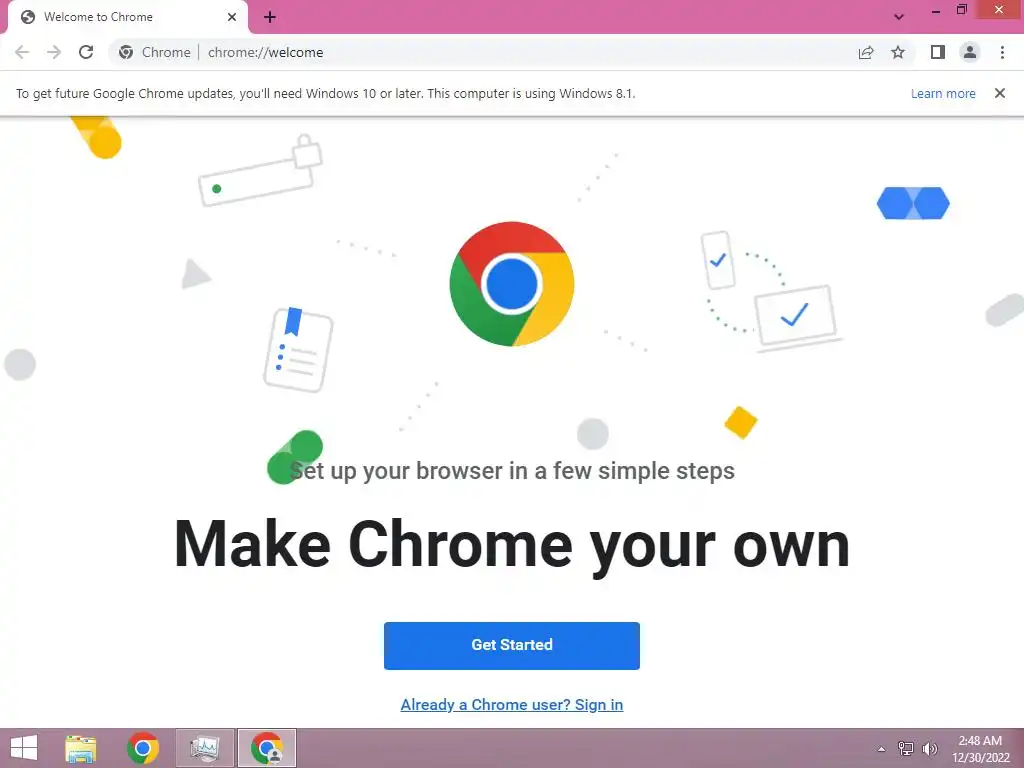
Task: Click the browser forward arrow
Action: click(x=54, y=52)
